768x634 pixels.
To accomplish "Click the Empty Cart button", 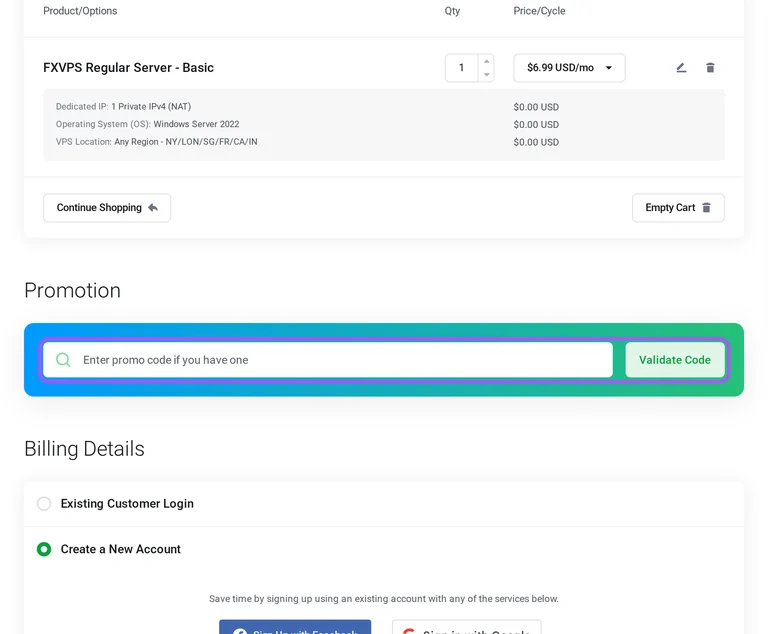I will click(678, 208).
